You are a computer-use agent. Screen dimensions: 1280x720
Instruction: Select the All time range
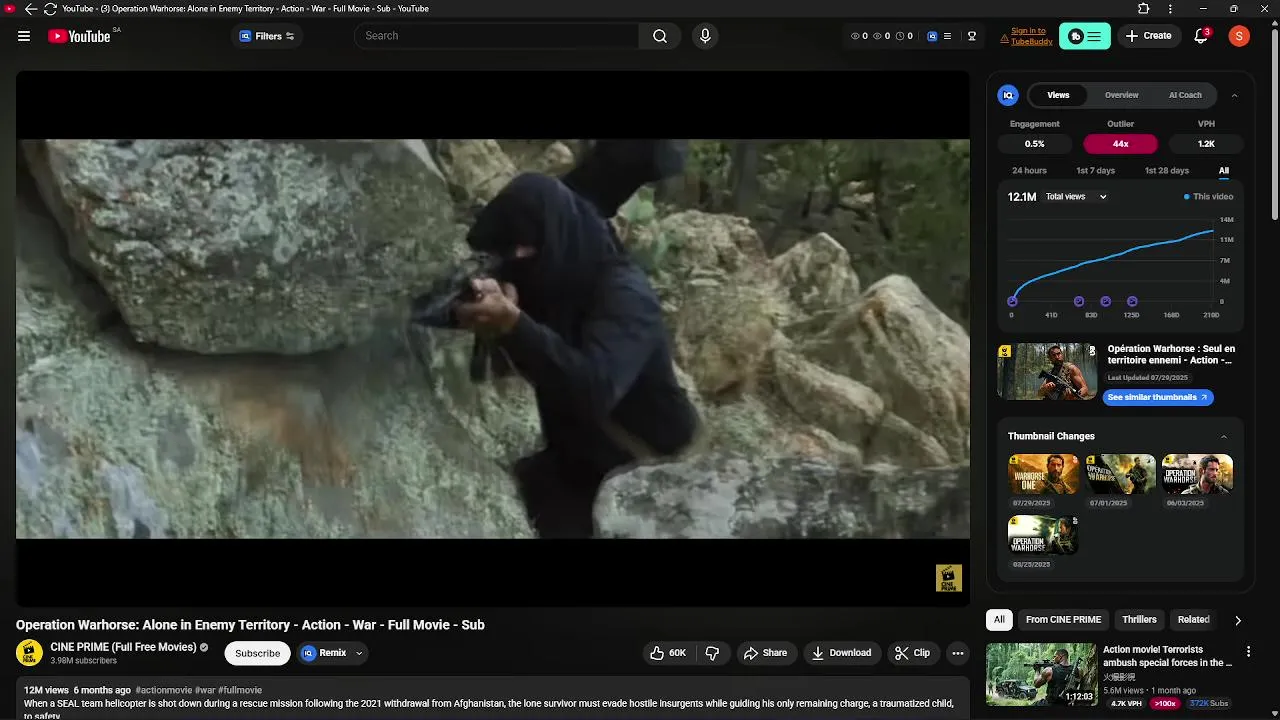[1224, 171]
